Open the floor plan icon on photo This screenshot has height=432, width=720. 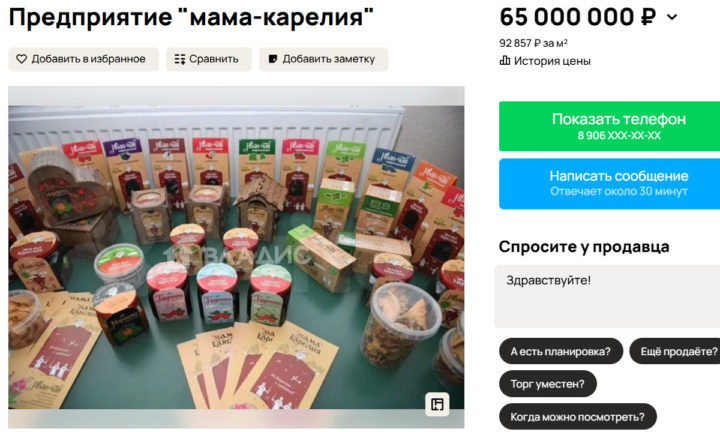point(437,404)
